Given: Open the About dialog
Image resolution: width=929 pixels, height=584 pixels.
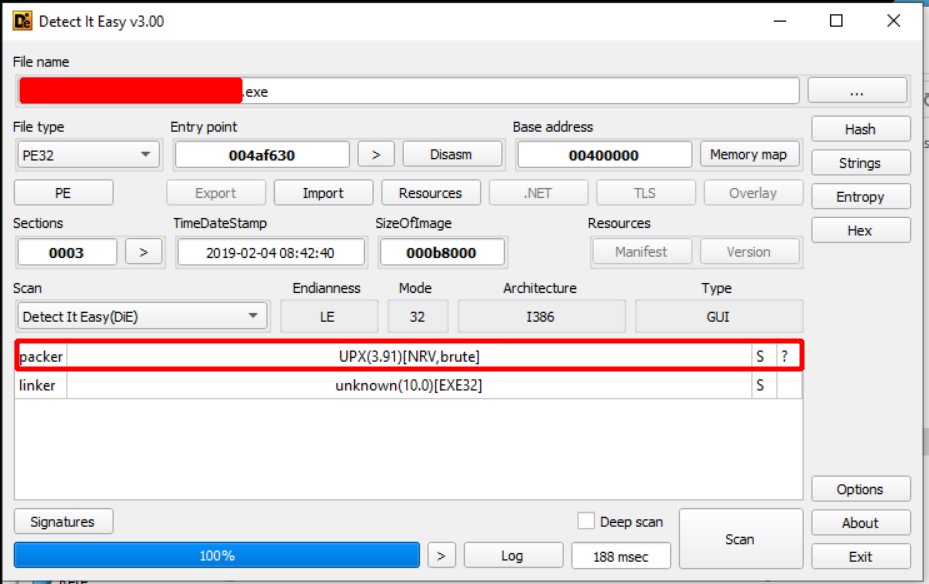Looking at the screenshot, I should 860,523.
